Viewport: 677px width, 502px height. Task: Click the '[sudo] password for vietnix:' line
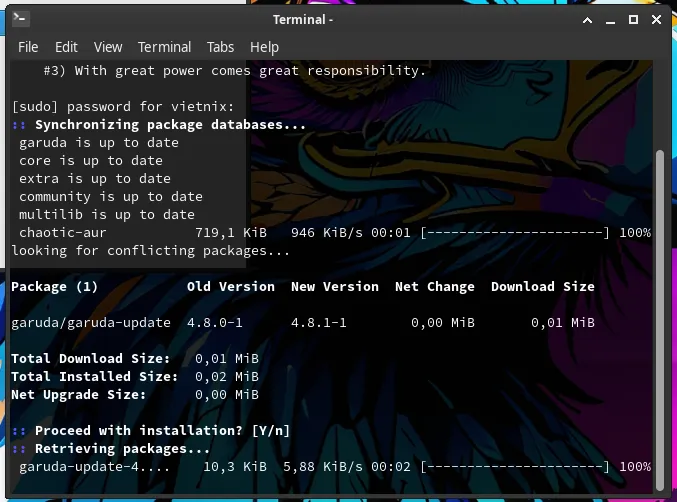(x=123, y=107)
